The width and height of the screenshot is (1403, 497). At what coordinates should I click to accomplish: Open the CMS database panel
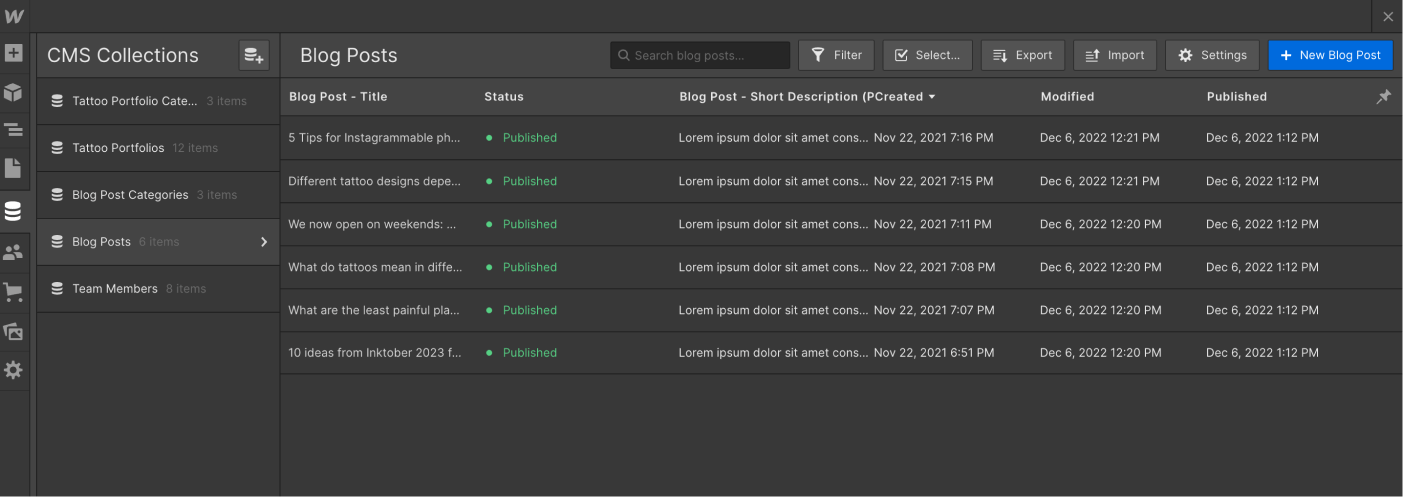(x=13, y=211)
